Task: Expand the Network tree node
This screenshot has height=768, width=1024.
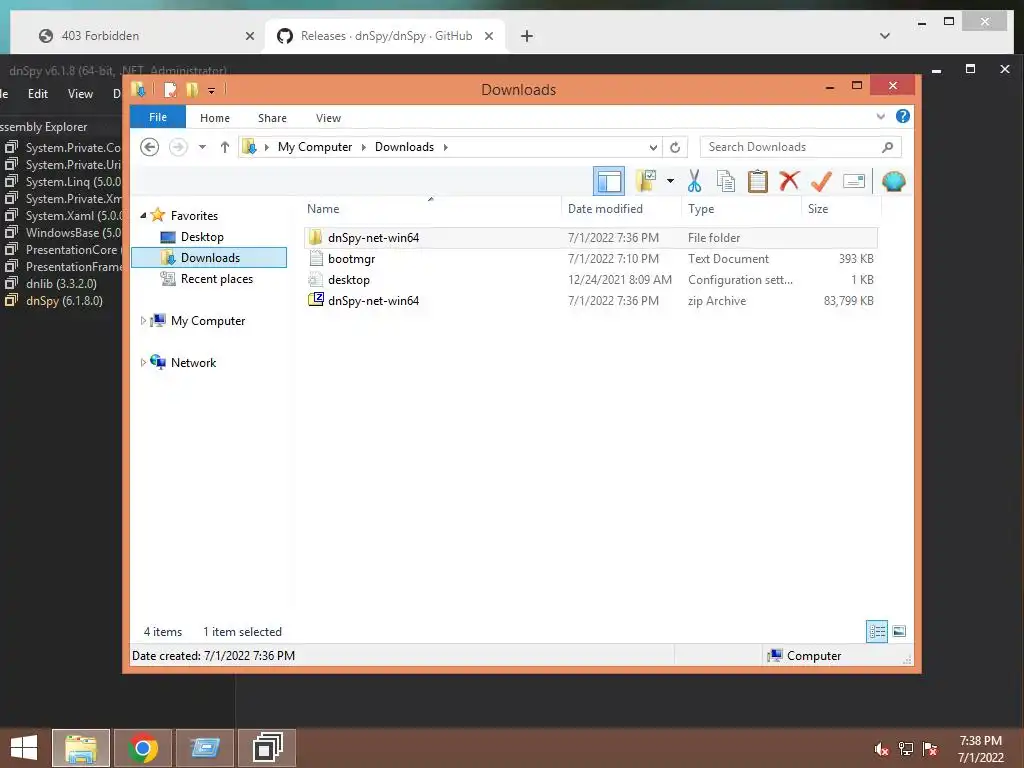Action: [143, 362]
